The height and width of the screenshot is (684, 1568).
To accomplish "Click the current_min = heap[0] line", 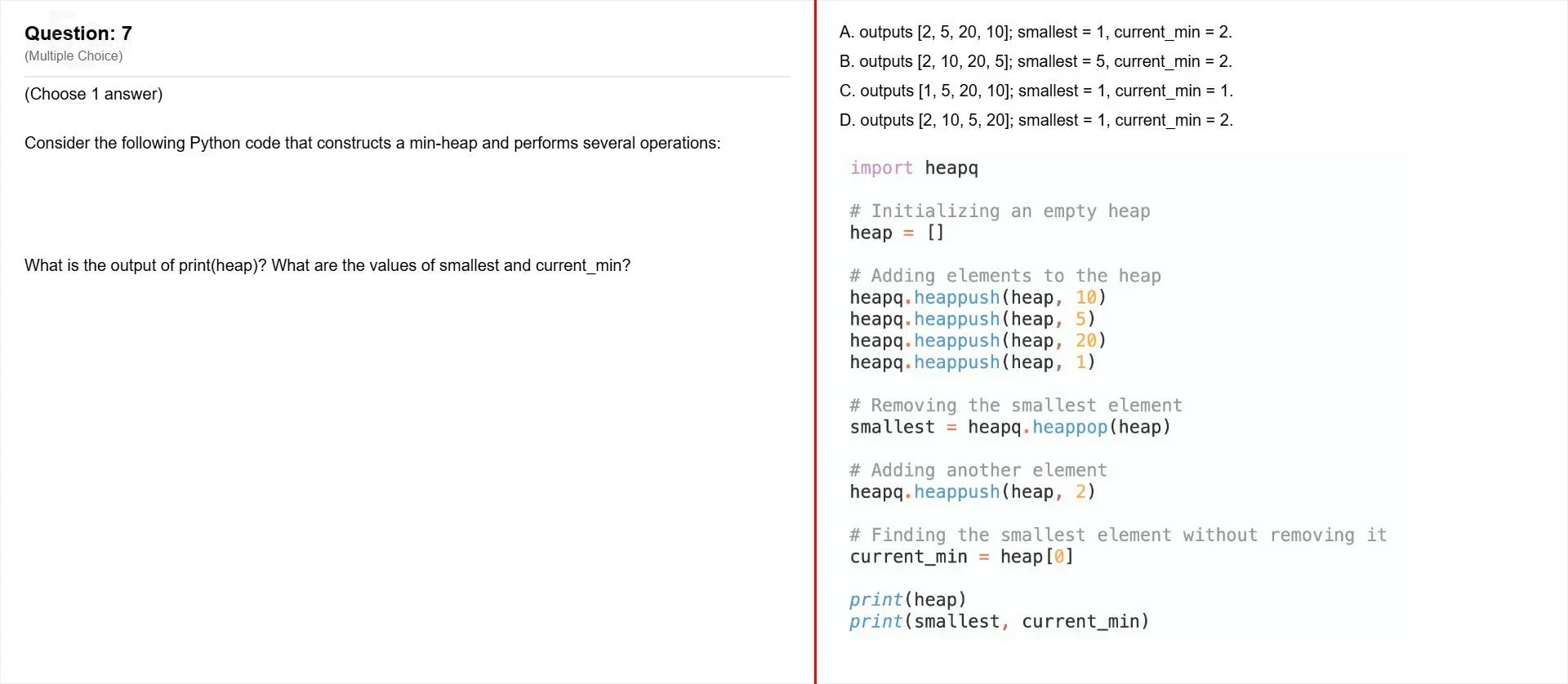I will (x=962, y=557).
